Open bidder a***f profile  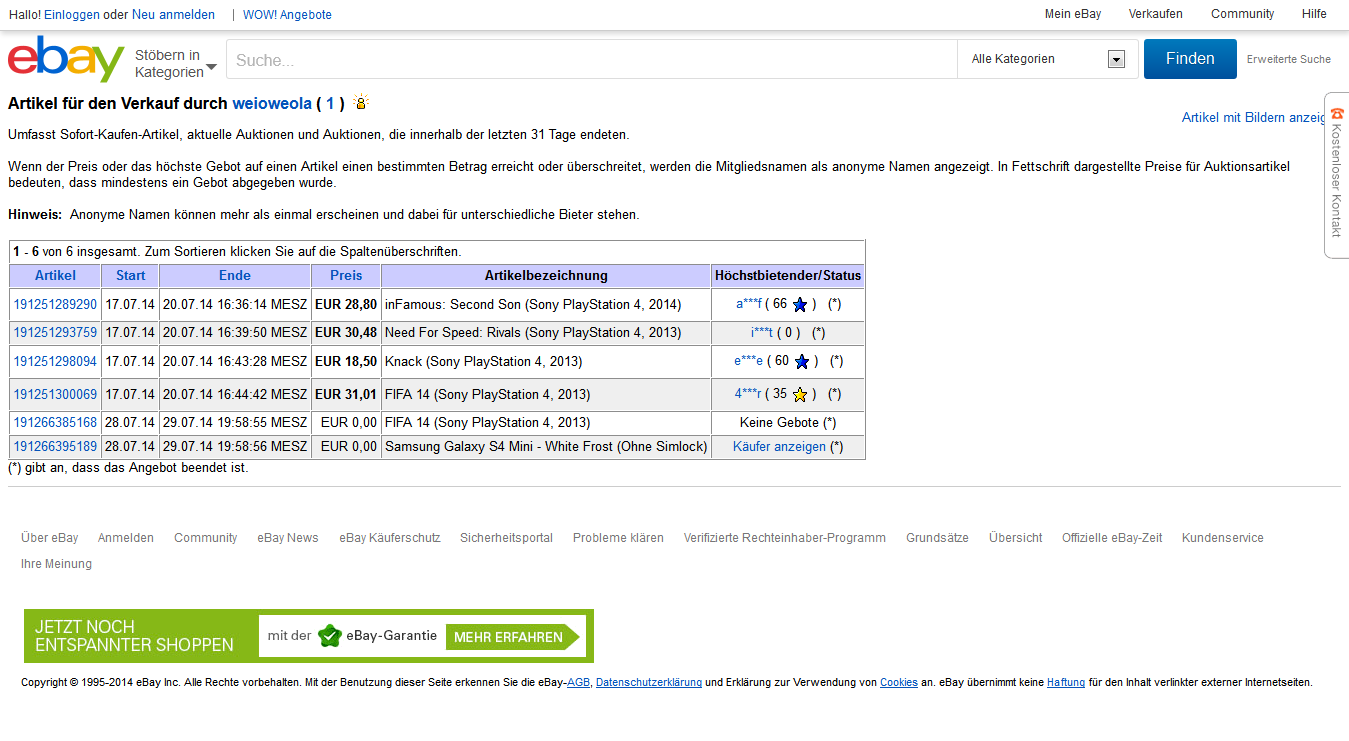[x=749, y=304]
